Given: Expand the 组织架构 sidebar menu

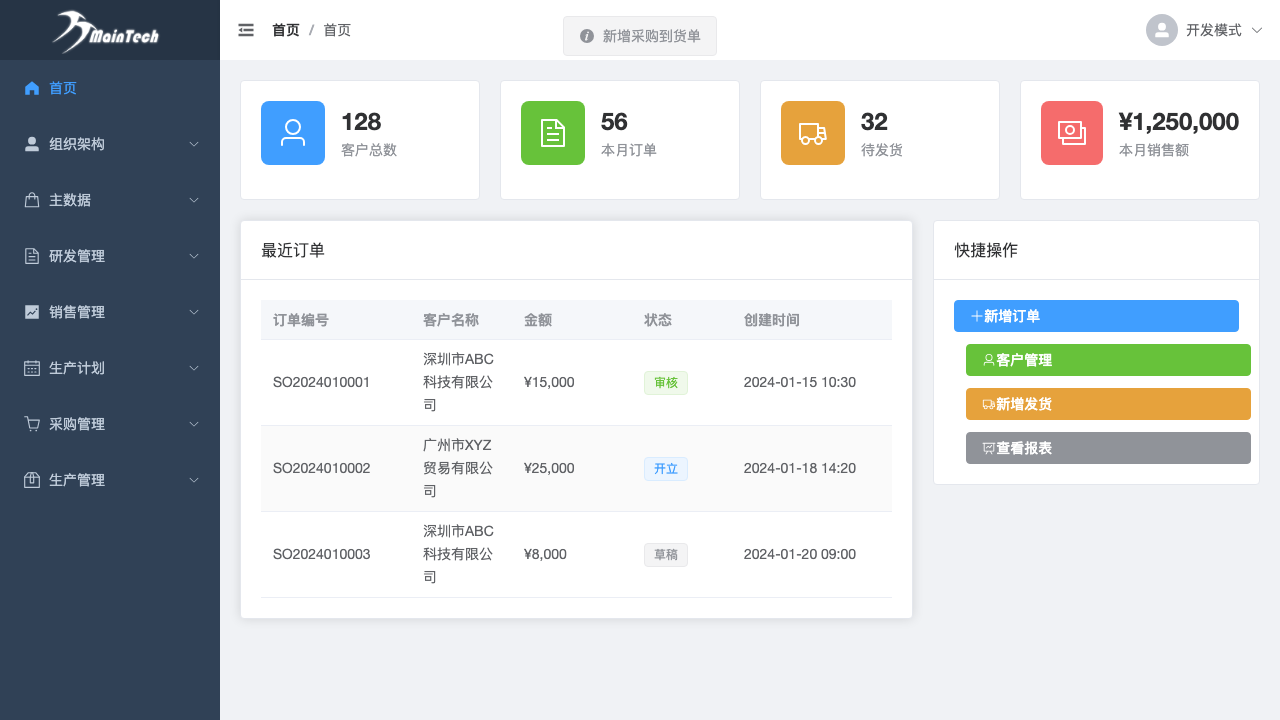Looking at the screenshot, I should pyautogui.click(x=110, y=144).
